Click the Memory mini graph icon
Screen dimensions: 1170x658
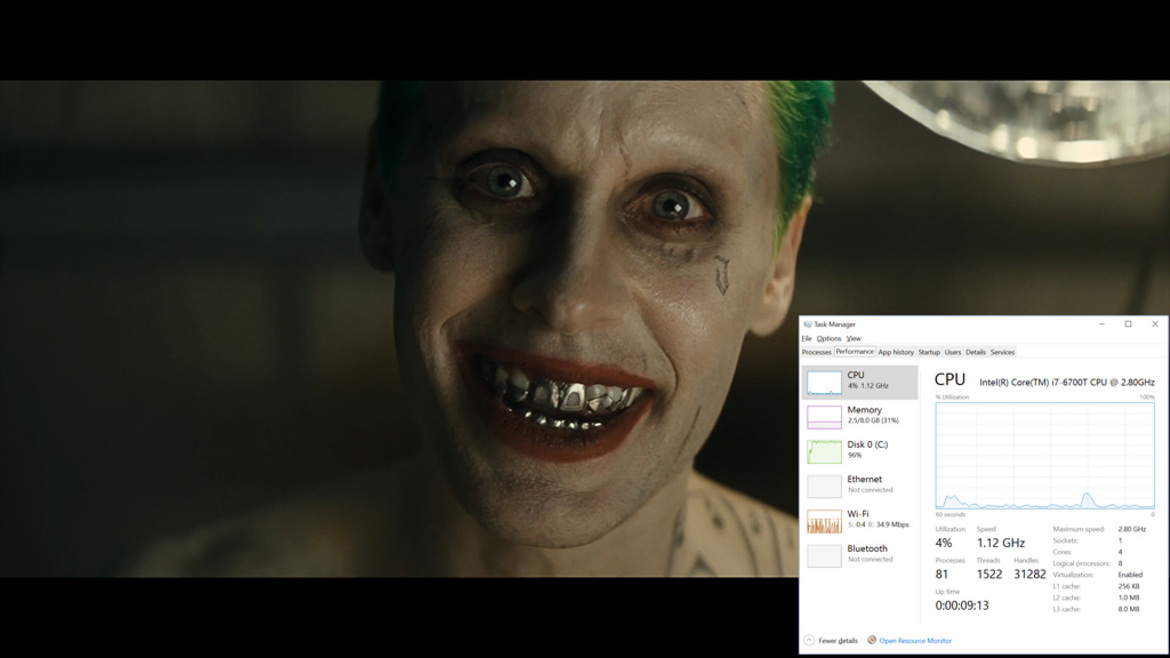pyautogui.click(x=824, y=417)
